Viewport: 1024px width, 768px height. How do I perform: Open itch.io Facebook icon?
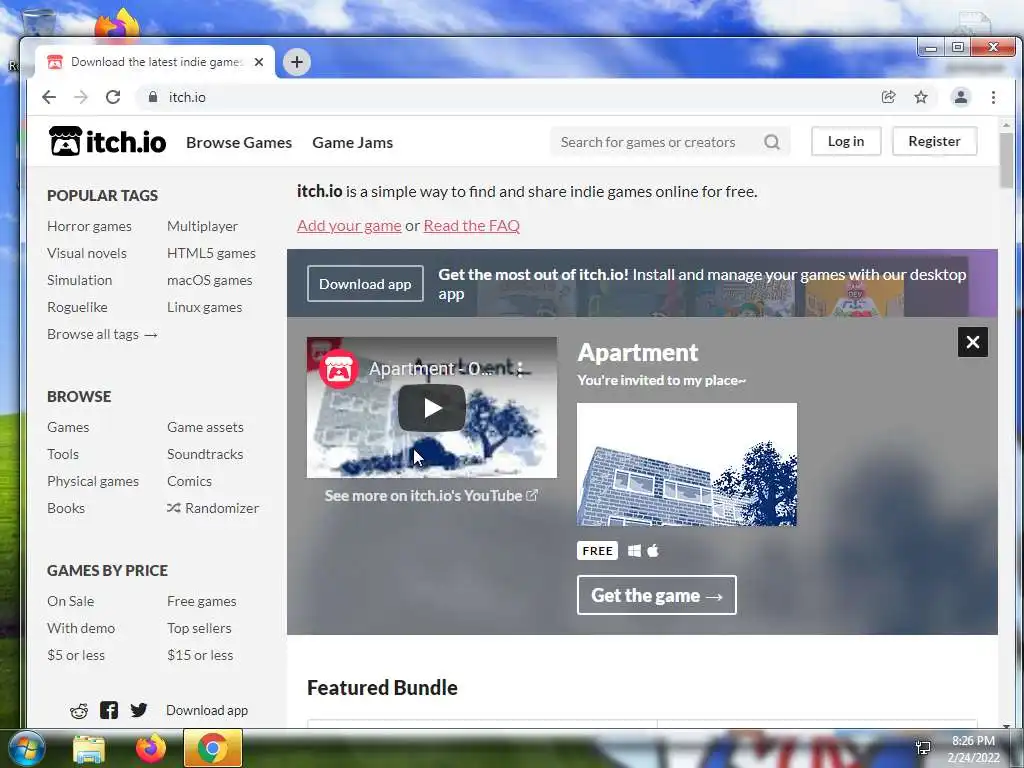click(x=109, y=710)
